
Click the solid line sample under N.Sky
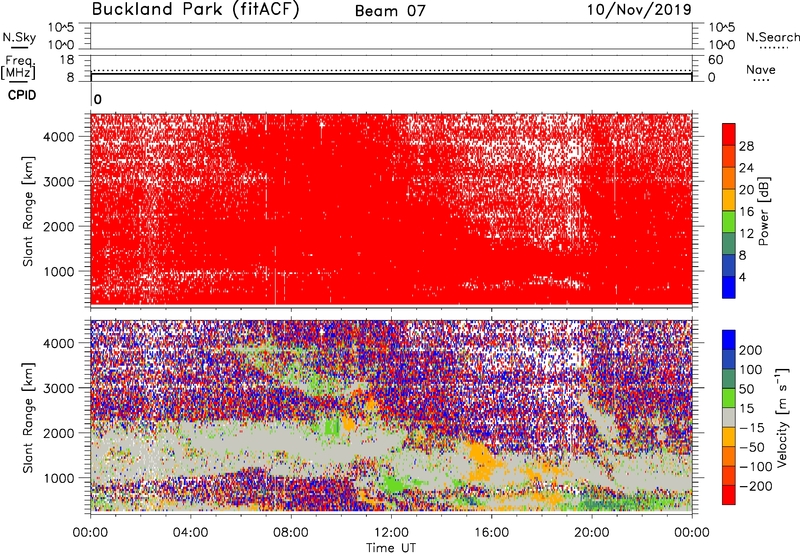pyautogui.click(x=19, y=47)
